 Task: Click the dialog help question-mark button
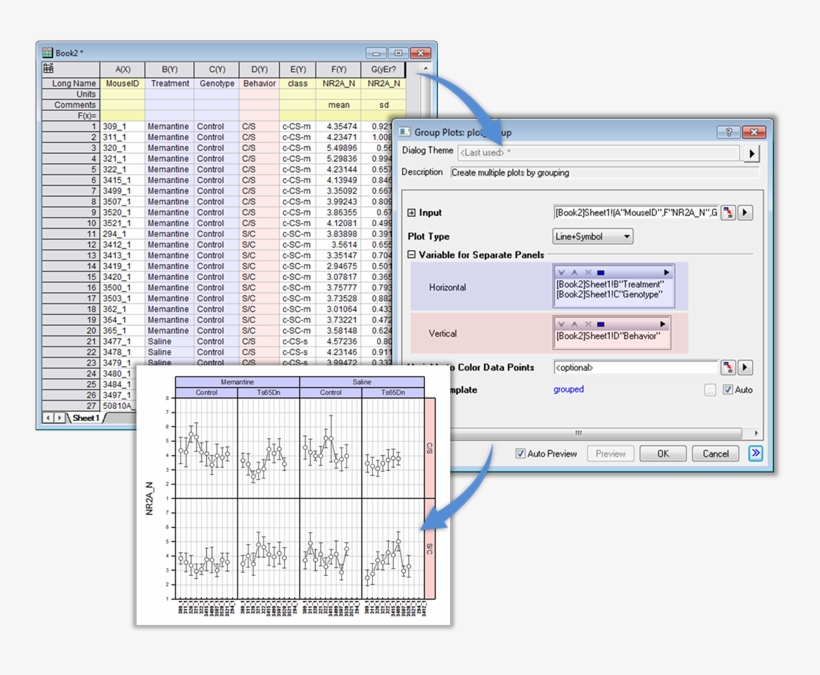tap(727, 132)
